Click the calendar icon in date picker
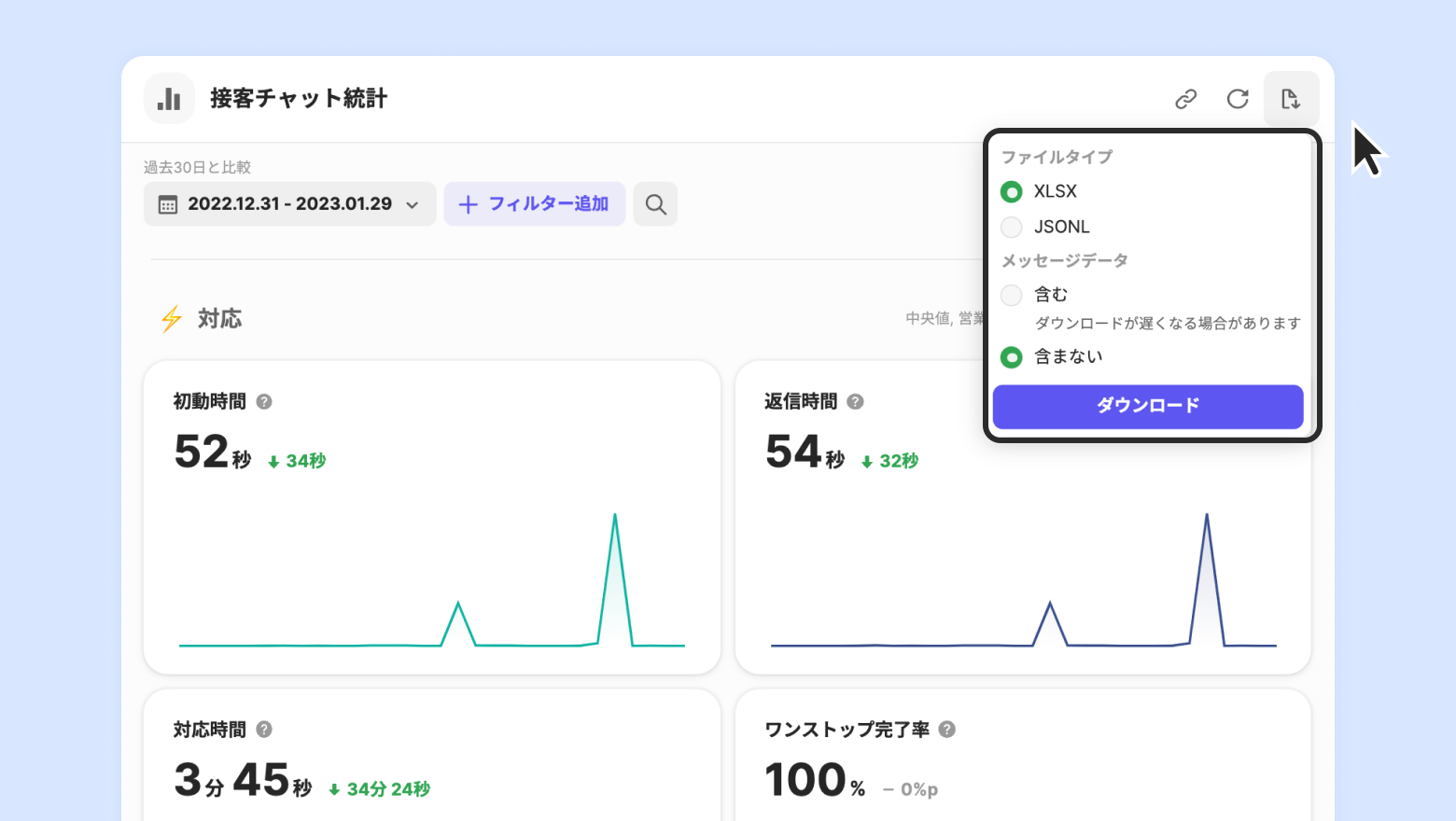This screenshot has width=1456, height=821. (168, 205)
